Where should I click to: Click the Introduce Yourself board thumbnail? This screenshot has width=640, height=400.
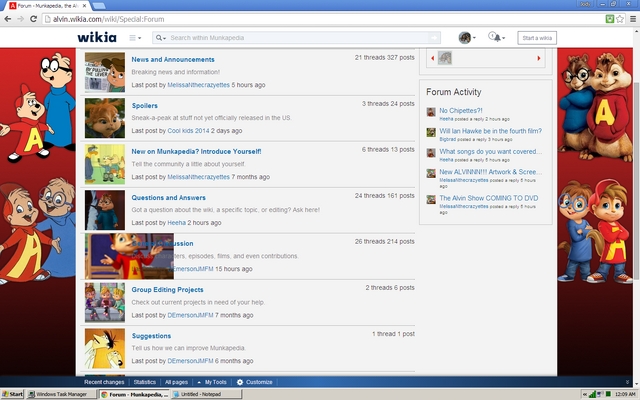105,164
